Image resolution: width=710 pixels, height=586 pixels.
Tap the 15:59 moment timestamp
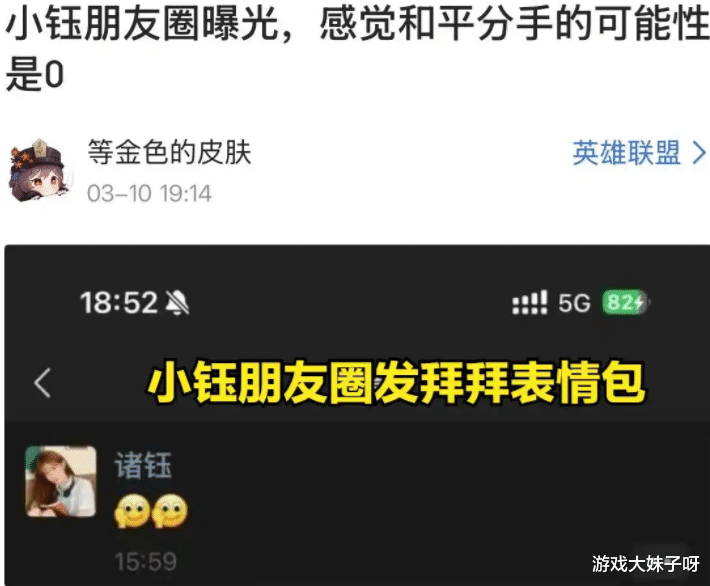point(145,562)
